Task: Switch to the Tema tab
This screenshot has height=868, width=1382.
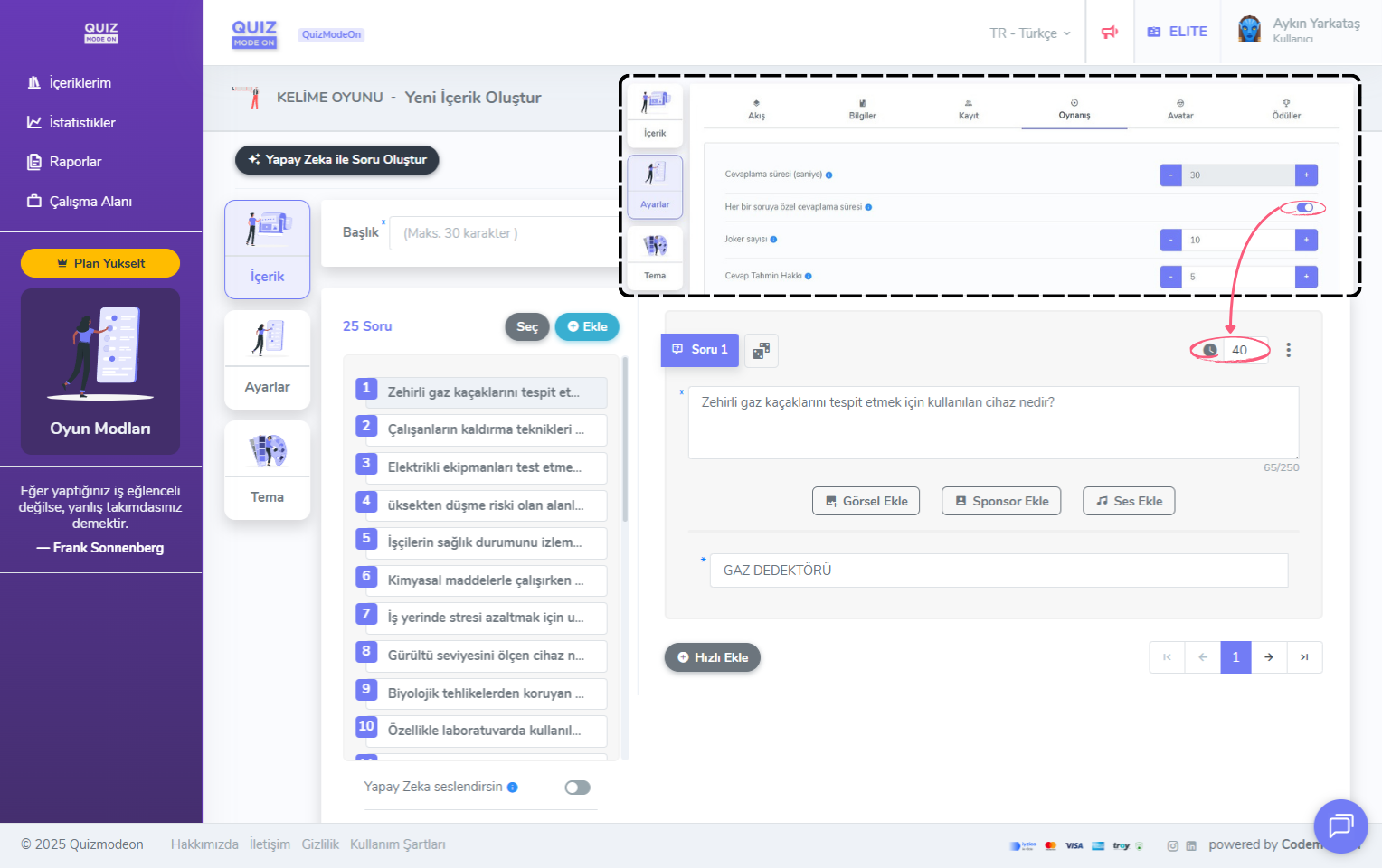Action: click(267, 470)
